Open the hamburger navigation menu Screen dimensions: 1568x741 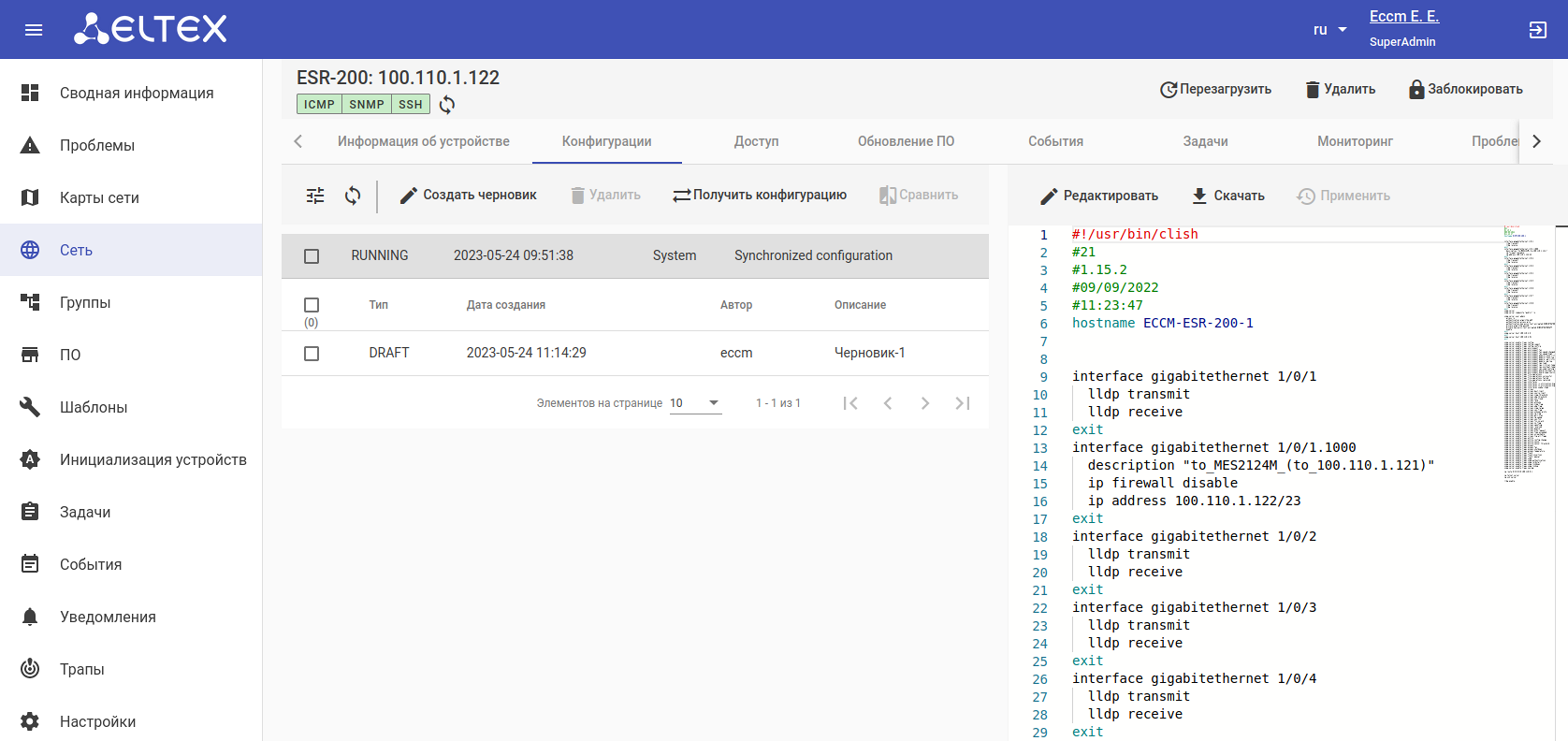(x=34, y=30)
